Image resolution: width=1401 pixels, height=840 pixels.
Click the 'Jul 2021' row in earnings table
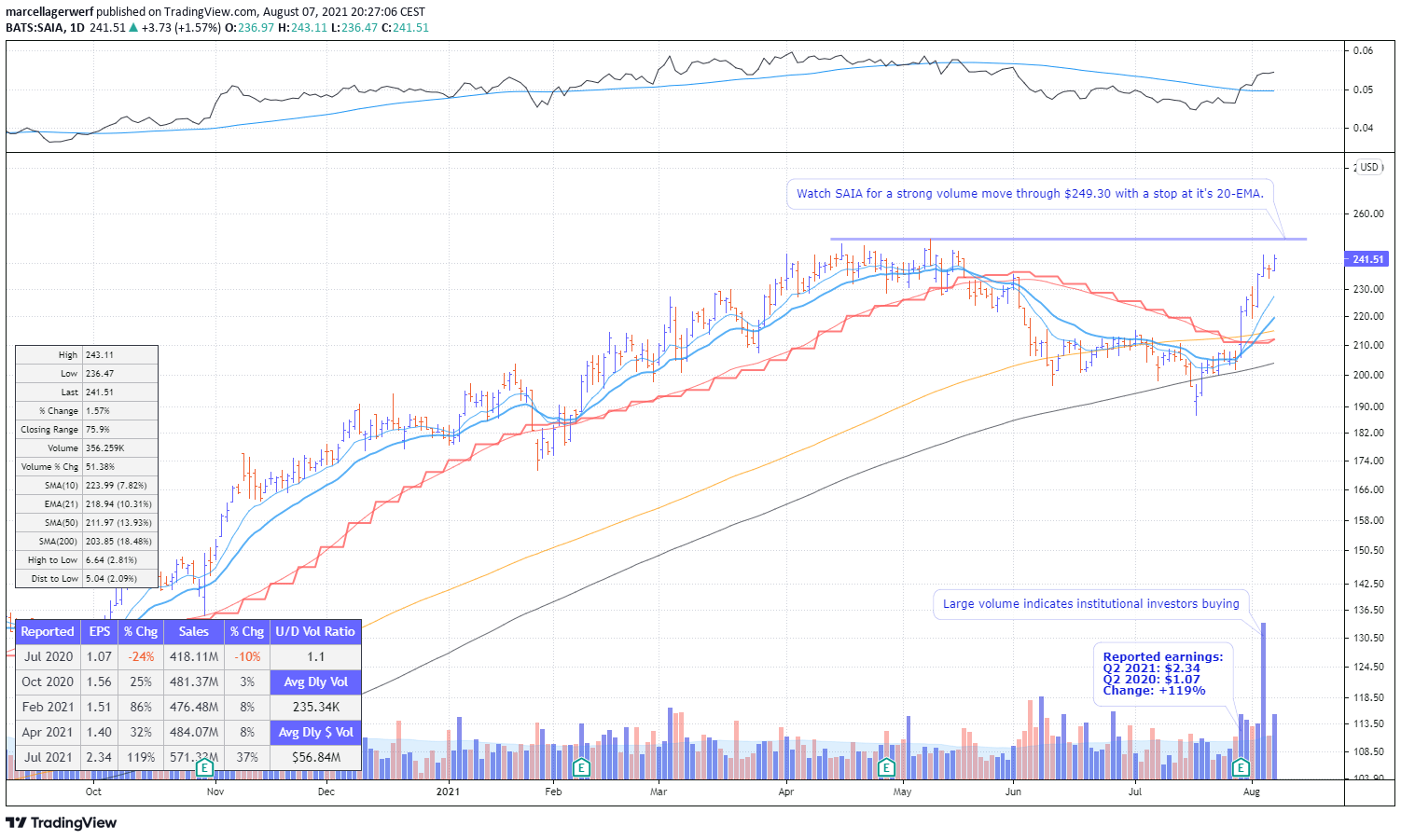click(x=143, y=758)
